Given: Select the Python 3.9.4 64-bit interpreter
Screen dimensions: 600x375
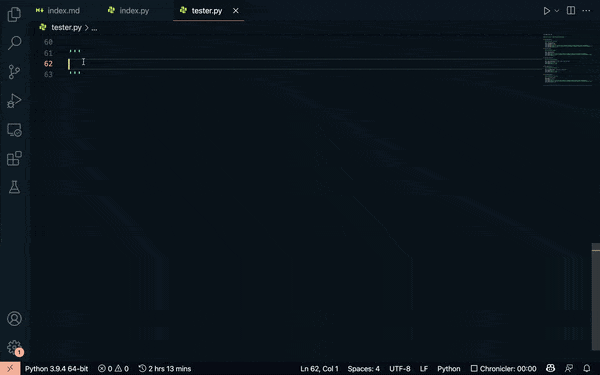Looking at the screenshot, I should point(56,368).
